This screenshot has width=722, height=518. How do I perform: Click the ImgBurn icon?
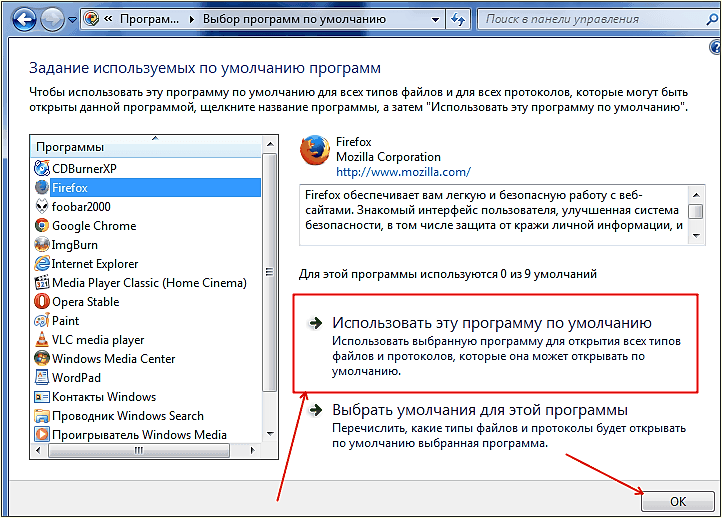click(42, 244)
